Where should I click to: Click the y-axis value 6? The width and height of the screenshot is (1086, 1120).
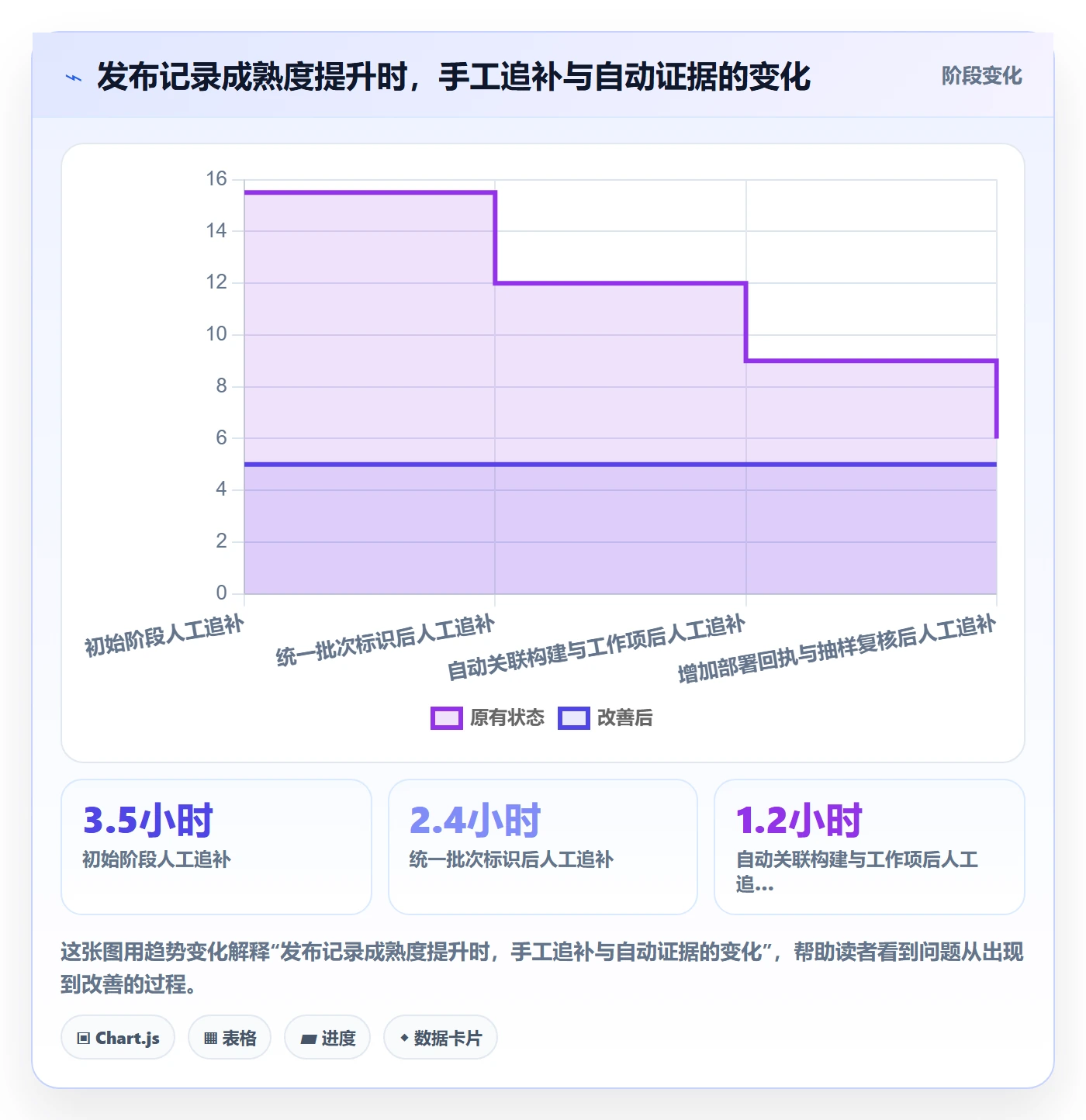(x=221, y=438)
